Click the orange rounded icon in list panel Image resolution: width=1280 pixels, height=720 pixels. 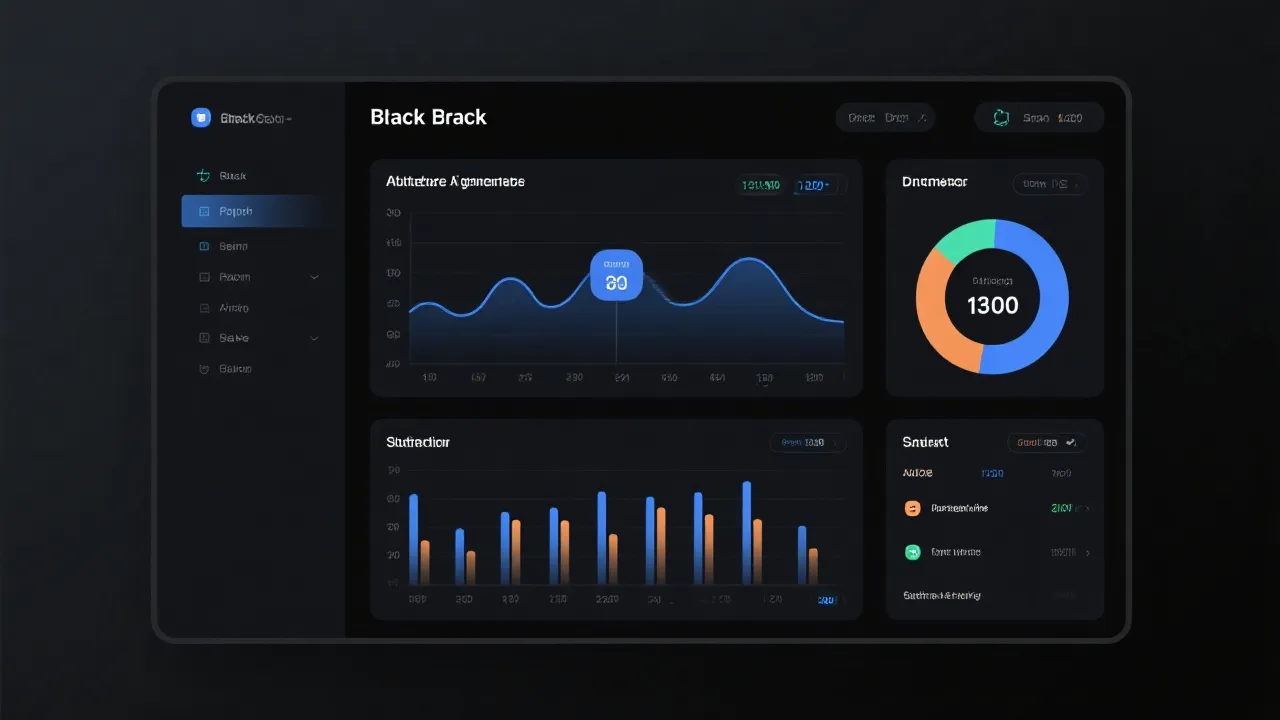point(912,508)
